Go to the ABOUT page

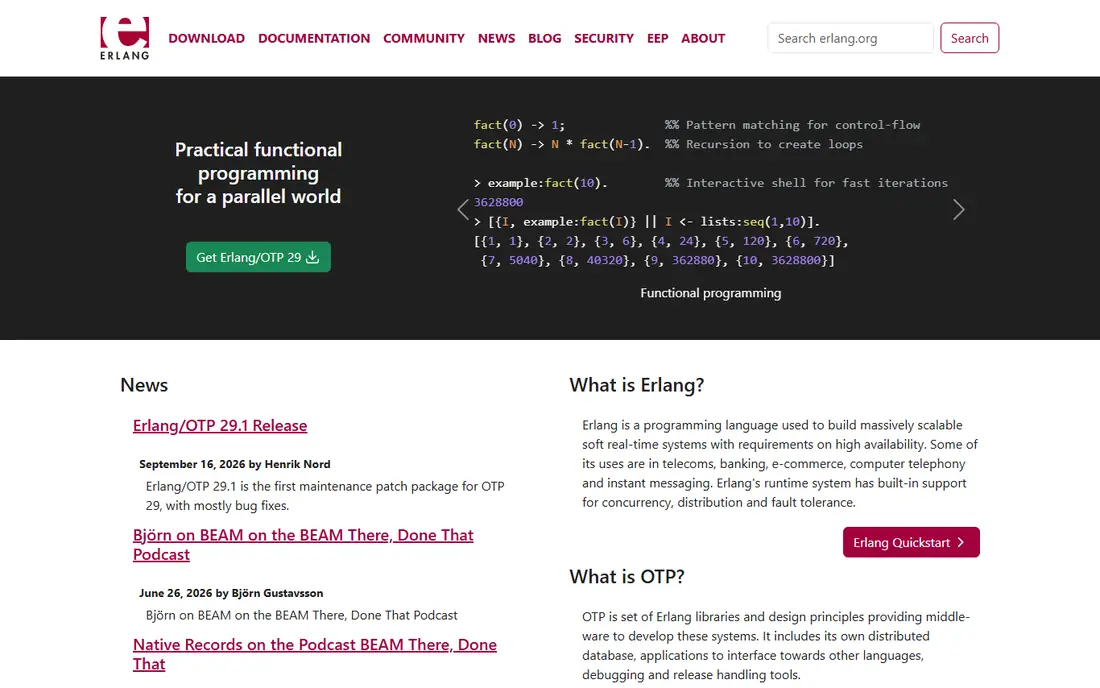(x=703, y=39)
